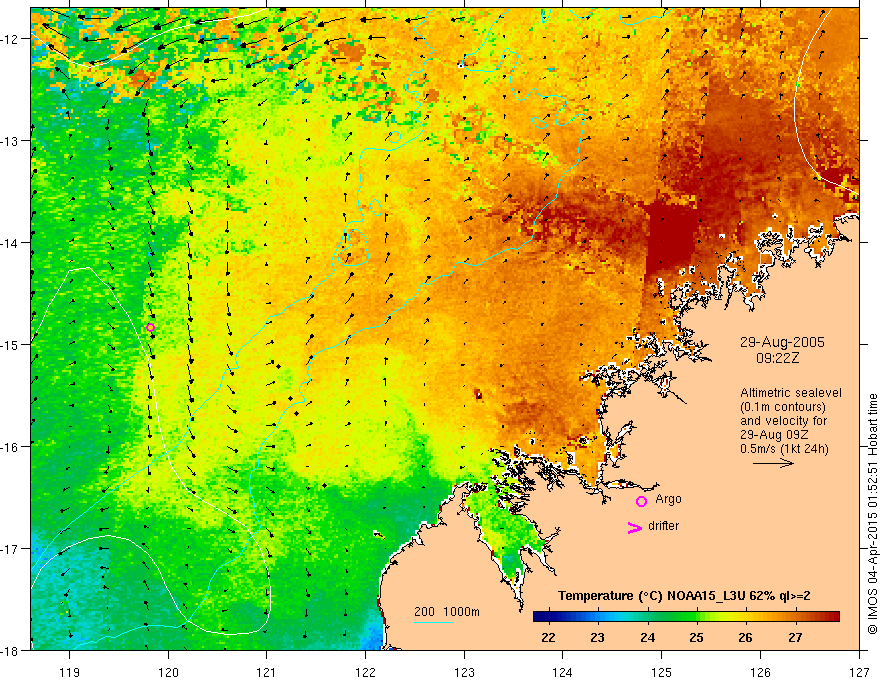Image resolution: width=880 pixels, height=680 pixels.
Task: Click the 'Altimetric sealevel' text line
Action: [791, 393]
